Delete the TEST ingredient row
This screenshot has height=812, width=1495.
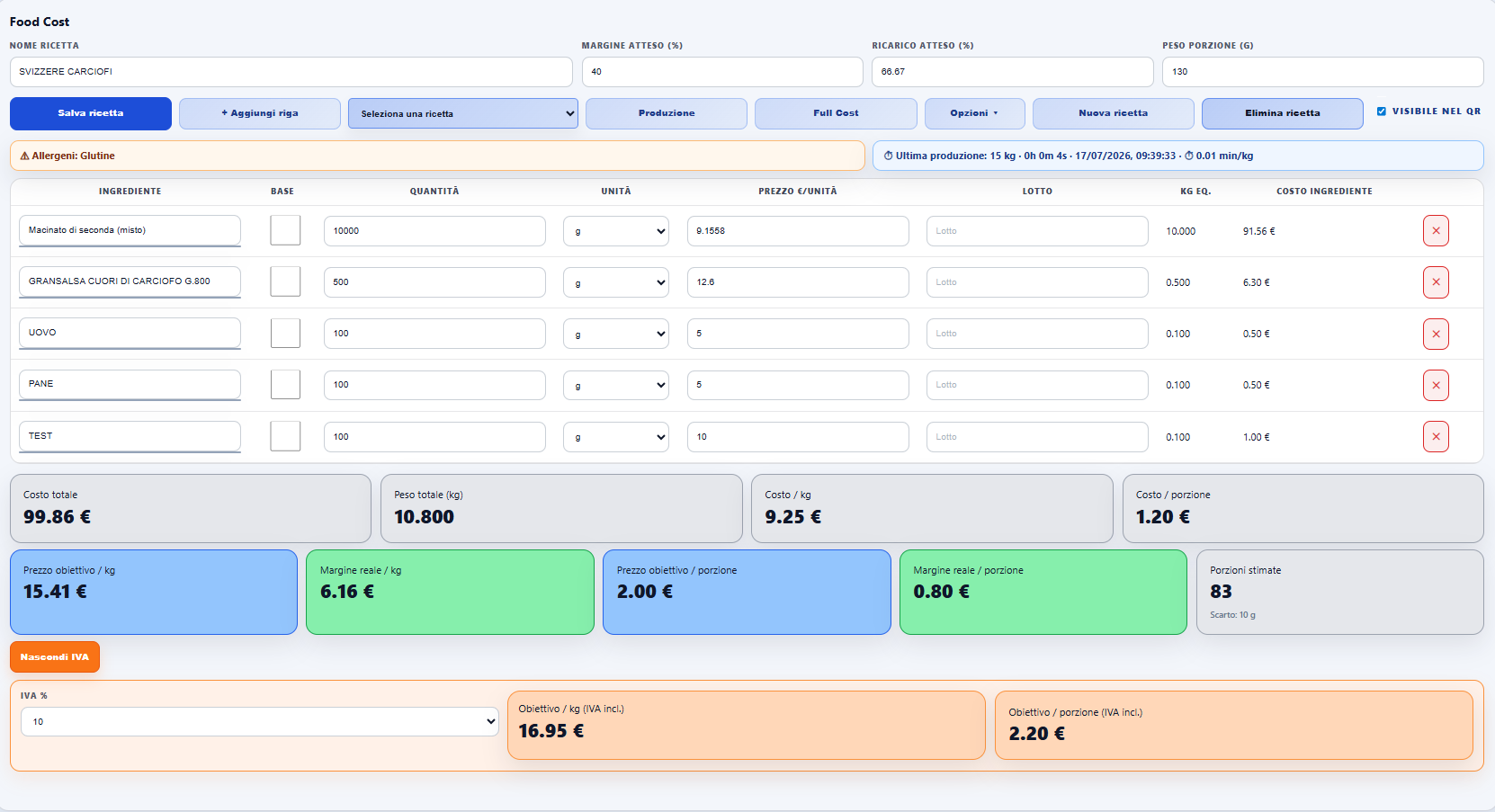coord(1436,436)
